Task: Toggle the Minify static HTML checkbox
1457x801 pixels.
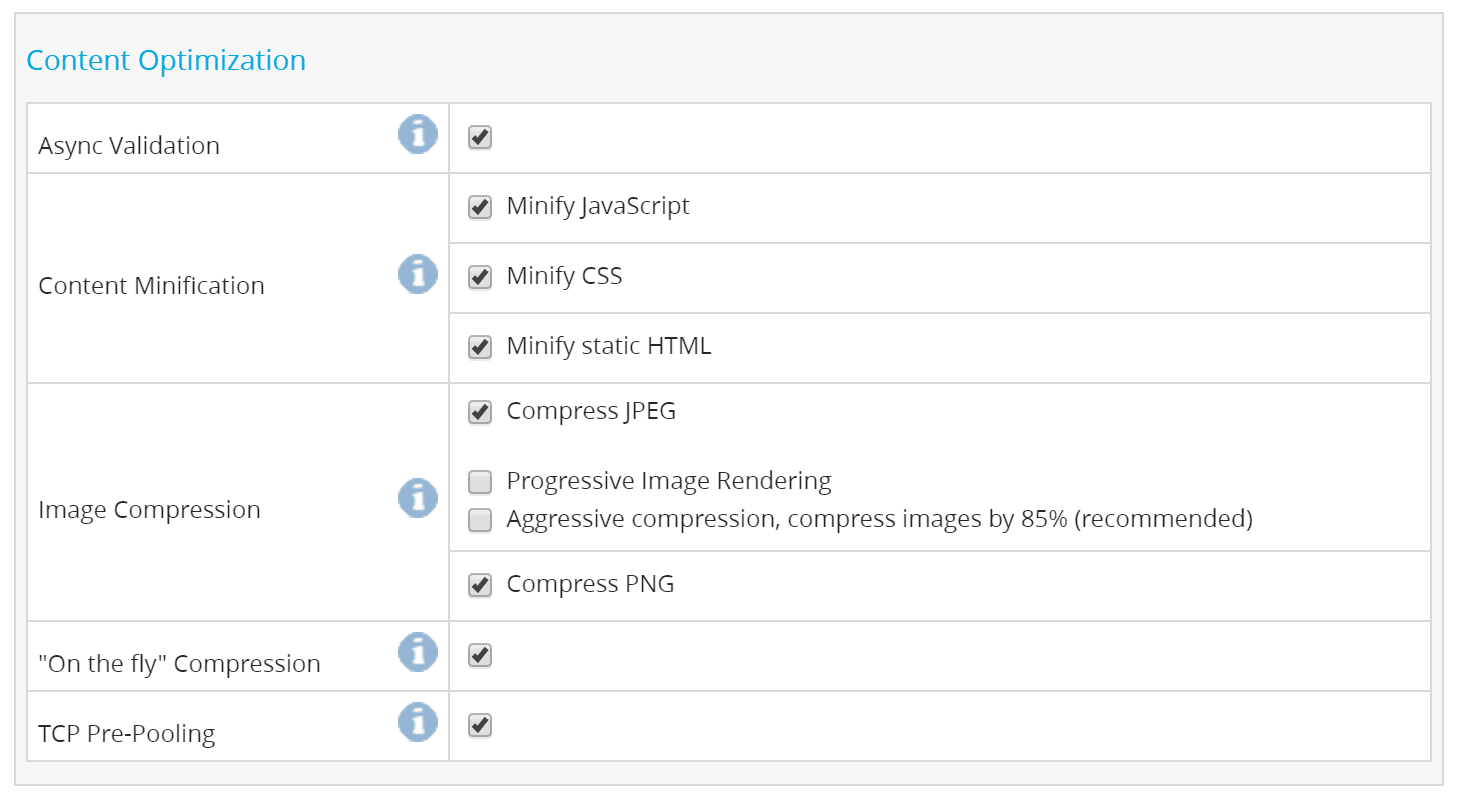Action: [480, 347]
